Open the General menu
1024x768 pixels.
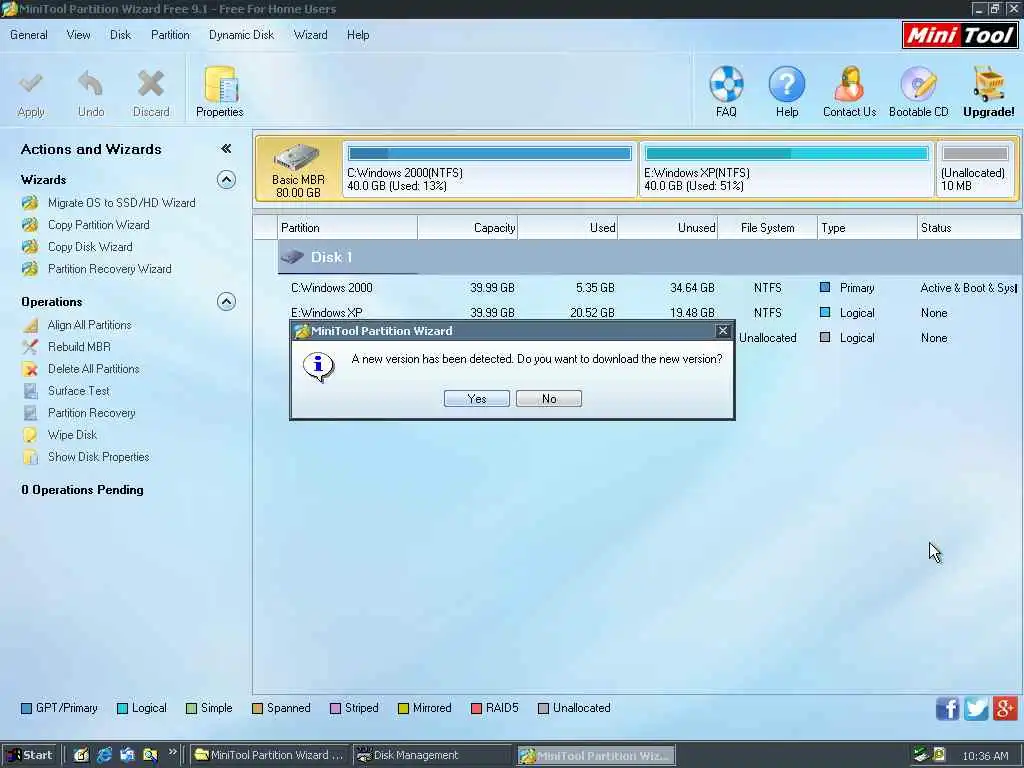29,35
